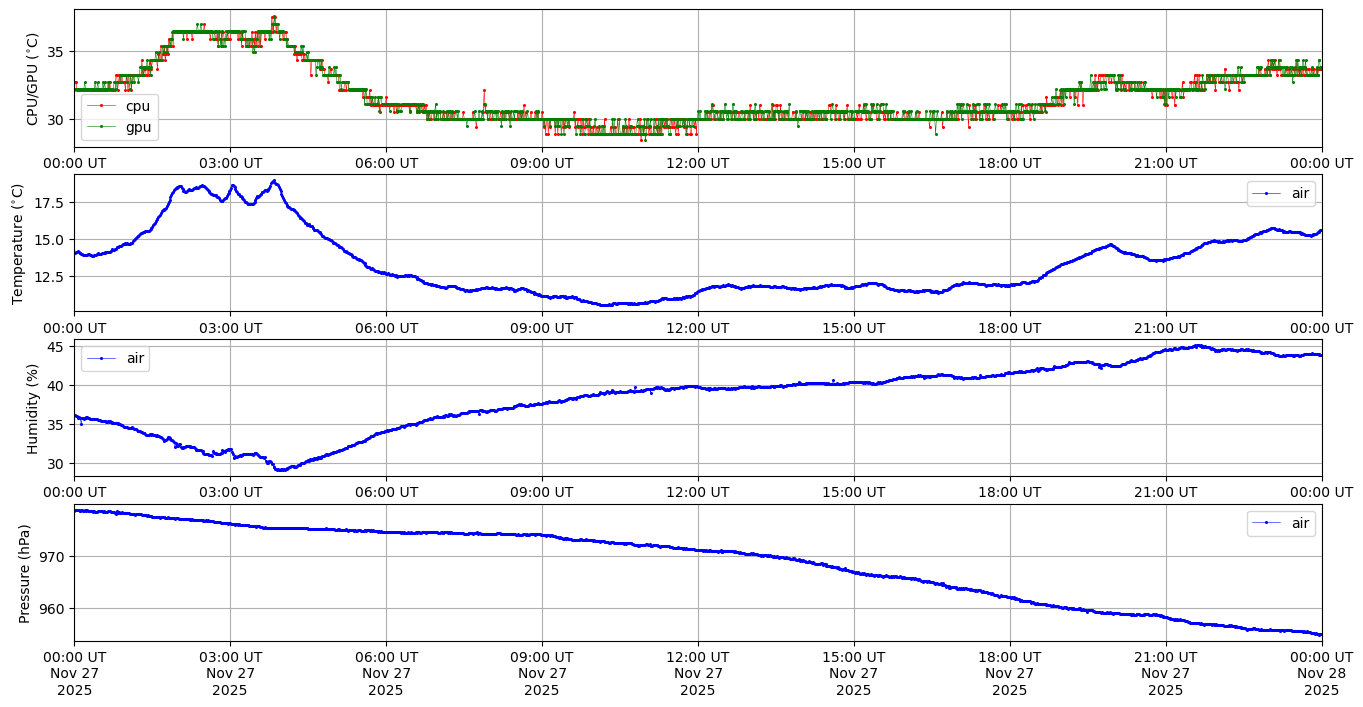This screenshot has width=1363, height=707.
Task: Click the red cpu legend line marker
Action: 102,106
